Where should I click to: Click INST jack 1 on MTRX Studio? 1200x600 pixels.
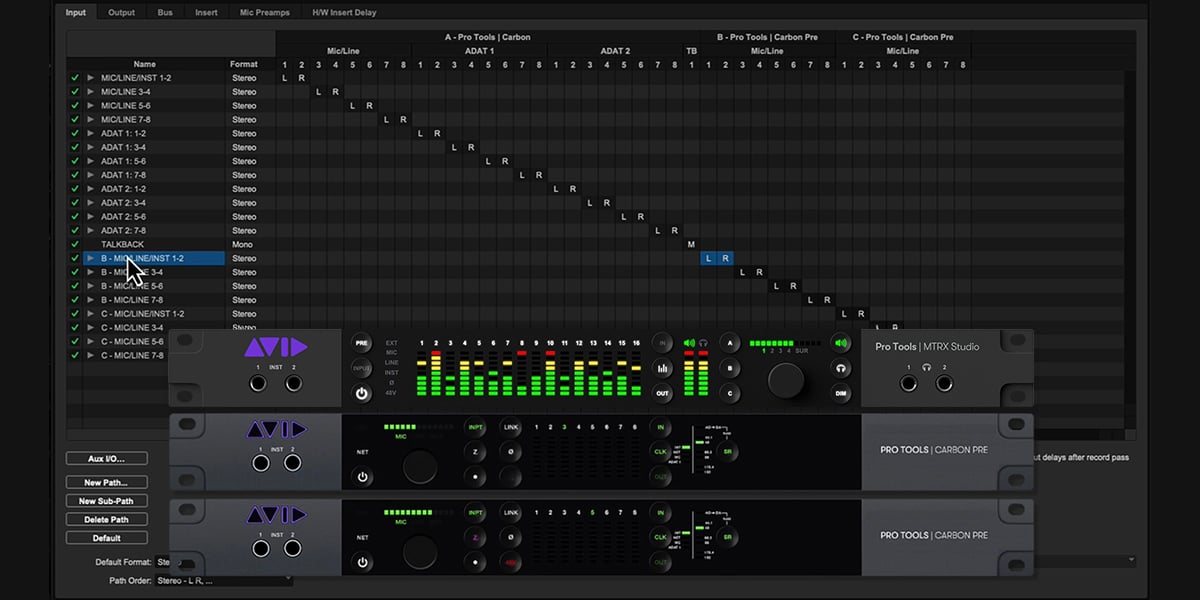pos(259,385)
